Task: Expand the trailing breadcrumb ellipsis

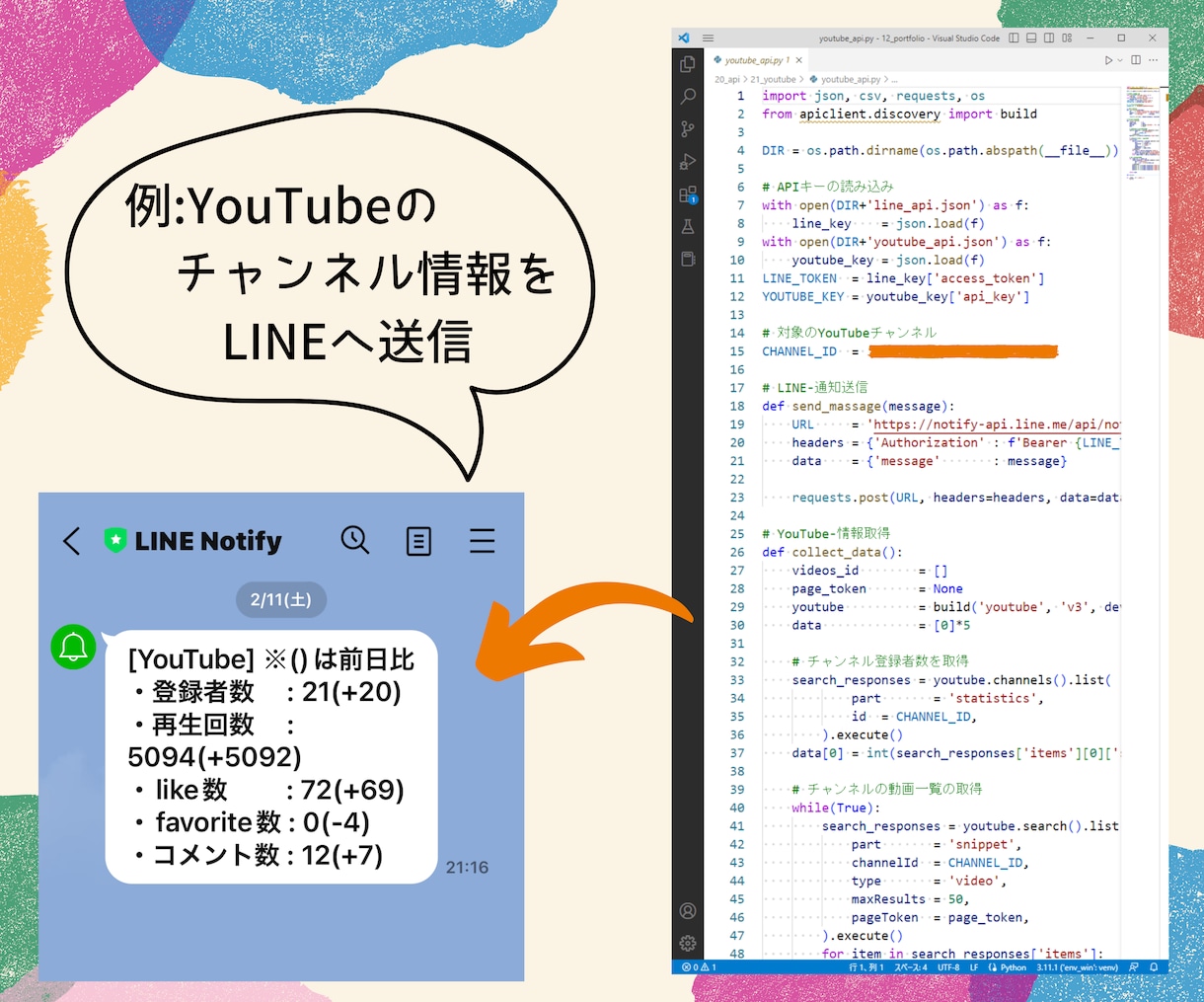Action: click(x=895, y=79)
